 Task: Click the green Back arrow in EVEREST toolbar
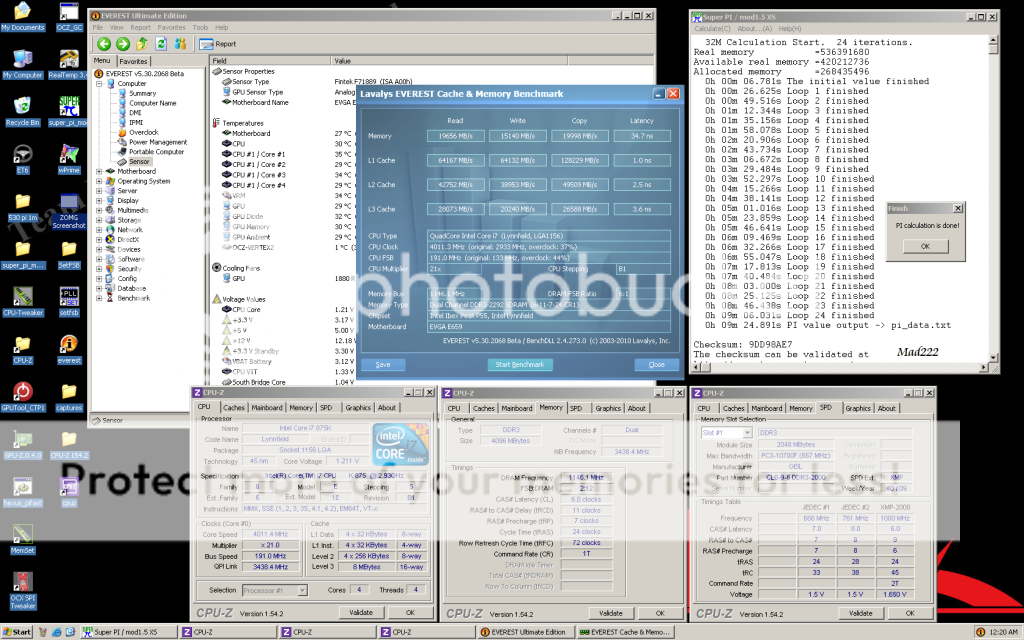pyautogui.click(x=103, y=44)
